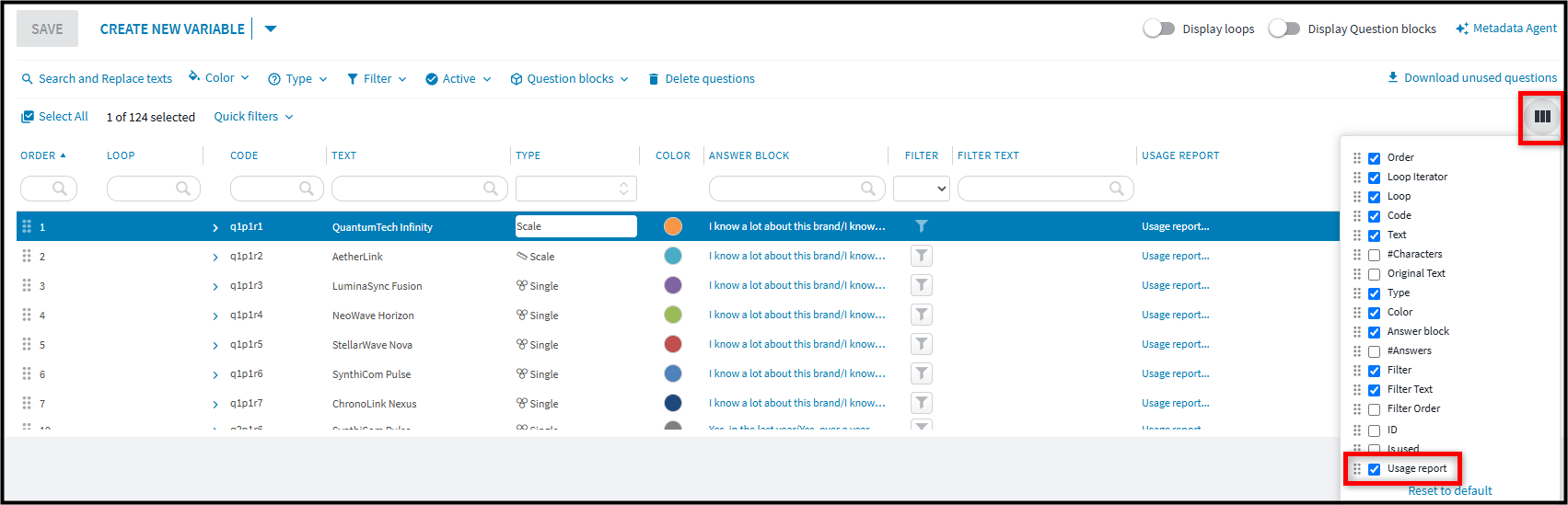Image resolution: width=1568 pixels, height=505 pixels.
Task: Click the filter funnel in QuantumTech Infinity row
Action: click(x=922, y=226)
